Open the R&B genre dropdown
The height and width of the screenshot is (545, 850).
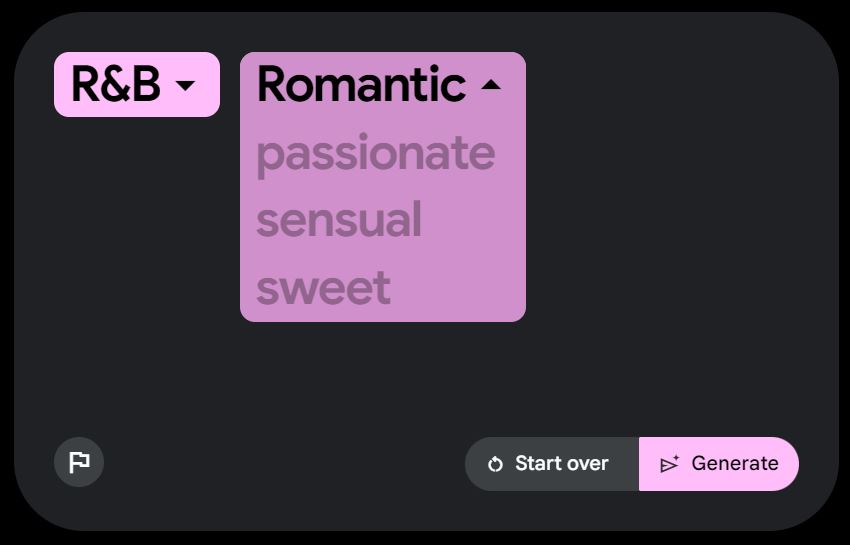click(x=136, y=85)
